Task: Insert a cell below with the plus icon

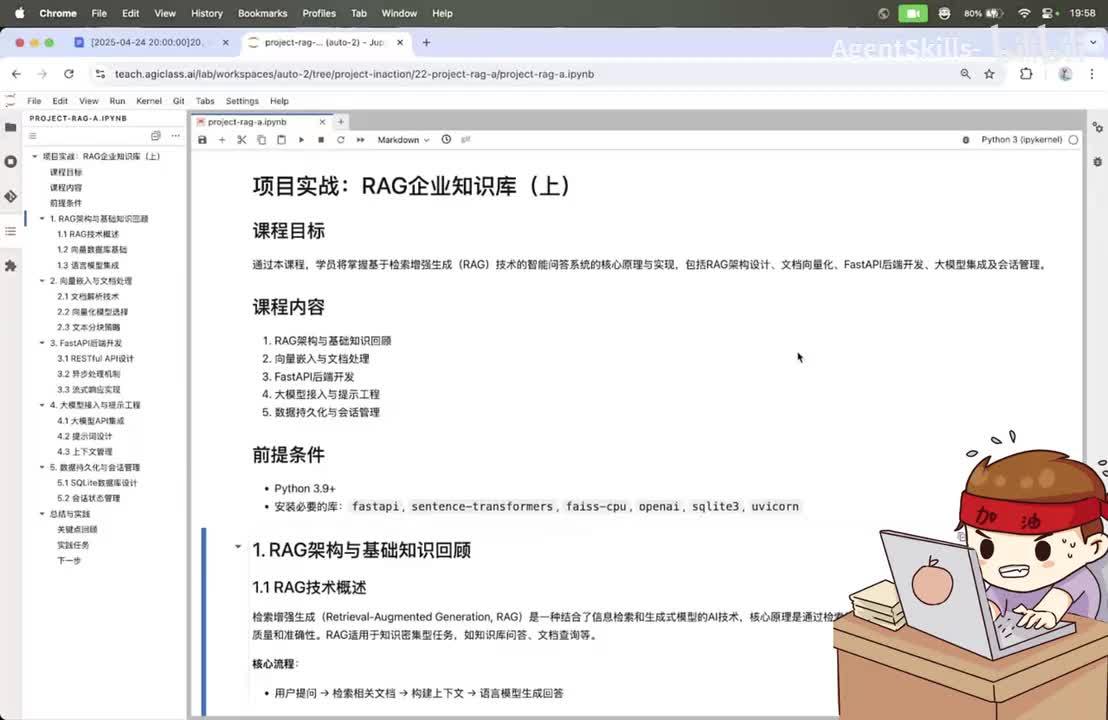Action: [x=222, y=140]
